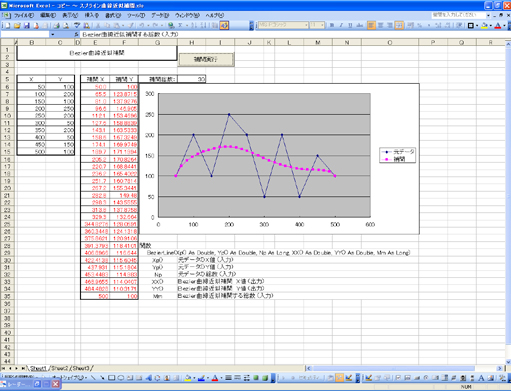The width and height of the screenshot is (511, 391).
Task: Switch to the Sheet2 tab
Action: [x=59, y=368]
